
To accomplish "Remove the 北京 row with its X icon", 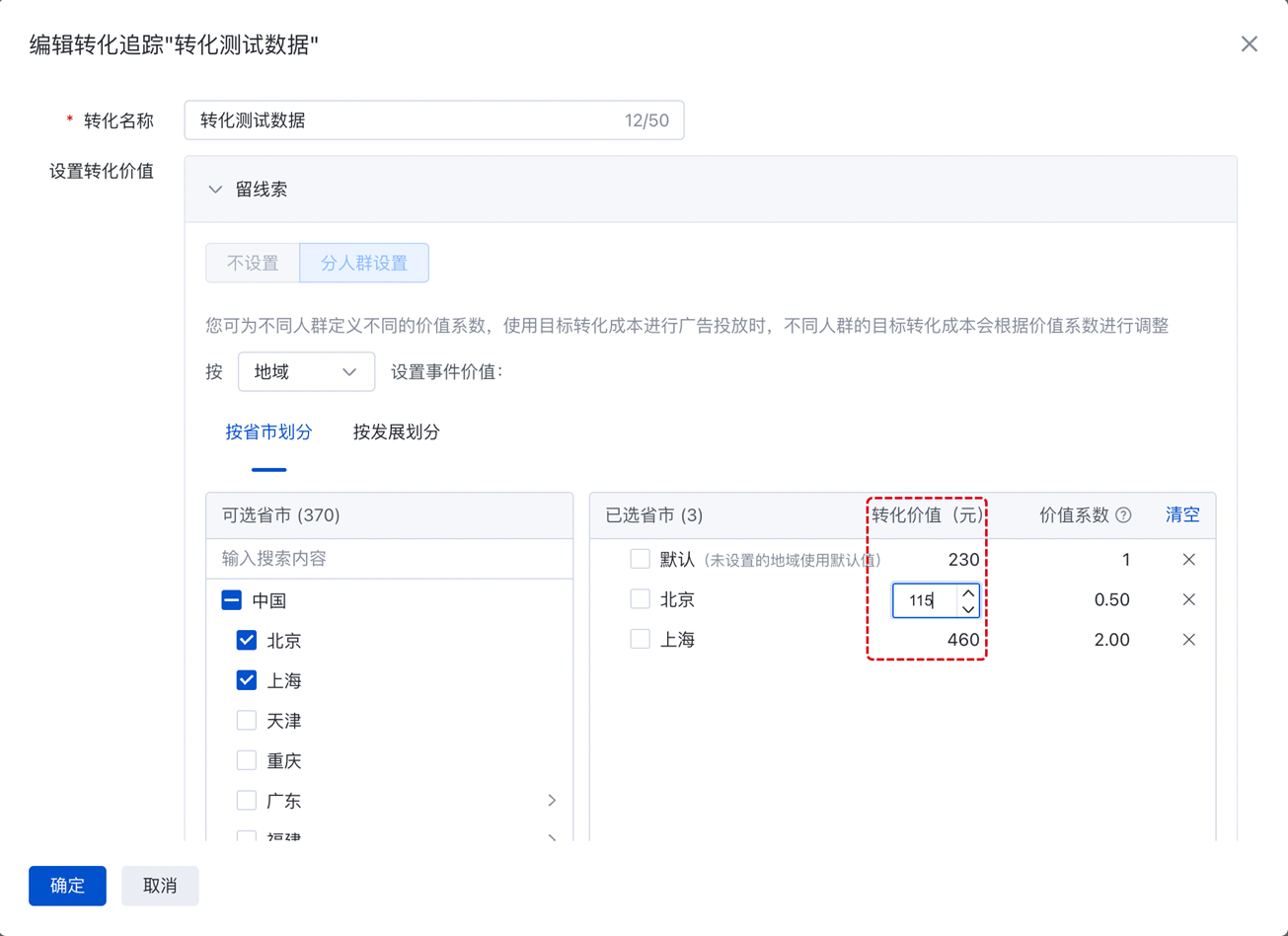I will coord(1188,600).
